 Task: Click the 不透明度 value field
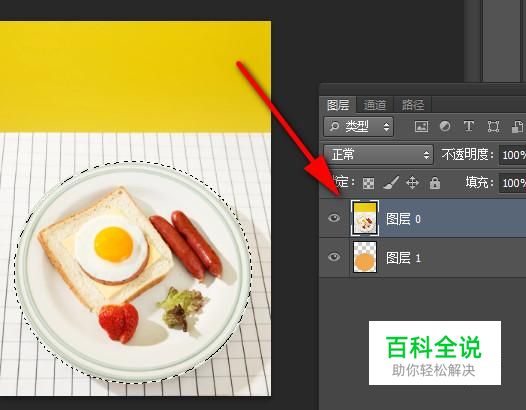[512, 155]
